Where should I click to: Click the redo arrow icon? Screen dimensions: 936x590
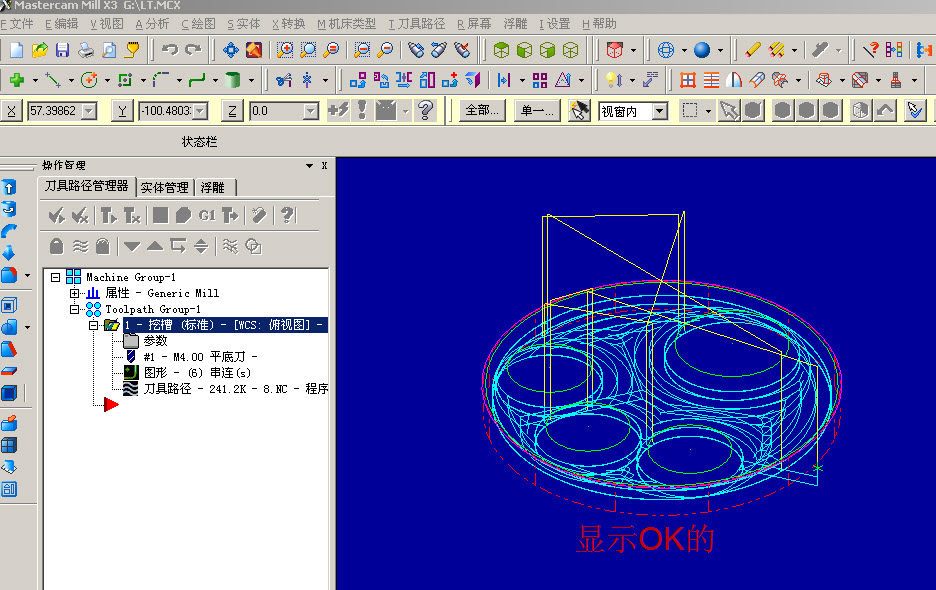click(193, 50)
